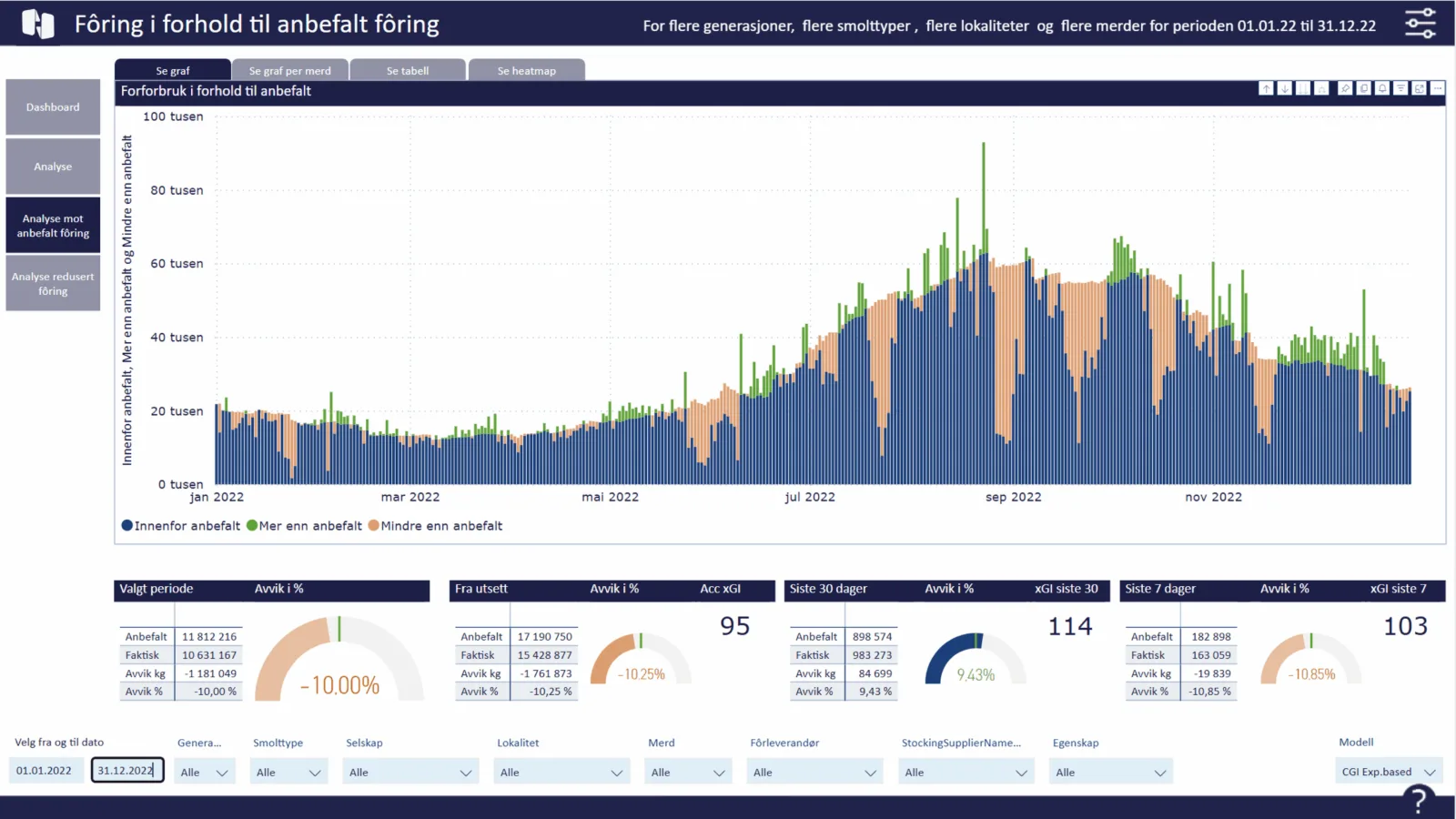Image resolution: width=1456 pixels, height=819 pixels.
Task: Click the xGI siste 7 value 103
Action: (1406, 626)
